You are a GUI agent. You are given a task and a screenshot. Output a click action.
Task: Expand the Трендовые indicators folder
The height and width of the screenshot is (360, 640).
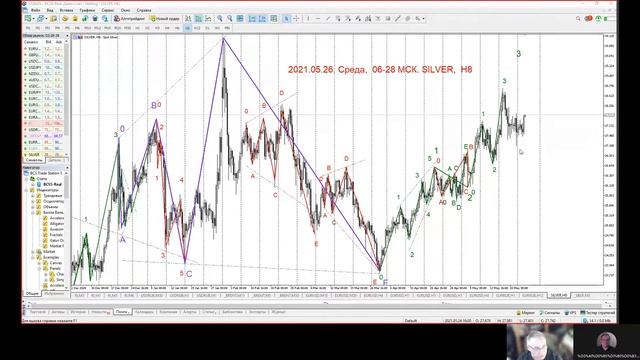coord(33,196)
